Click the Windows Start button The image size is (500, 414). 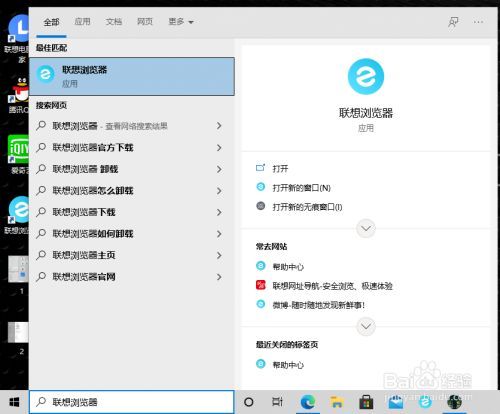pos(14,402)
